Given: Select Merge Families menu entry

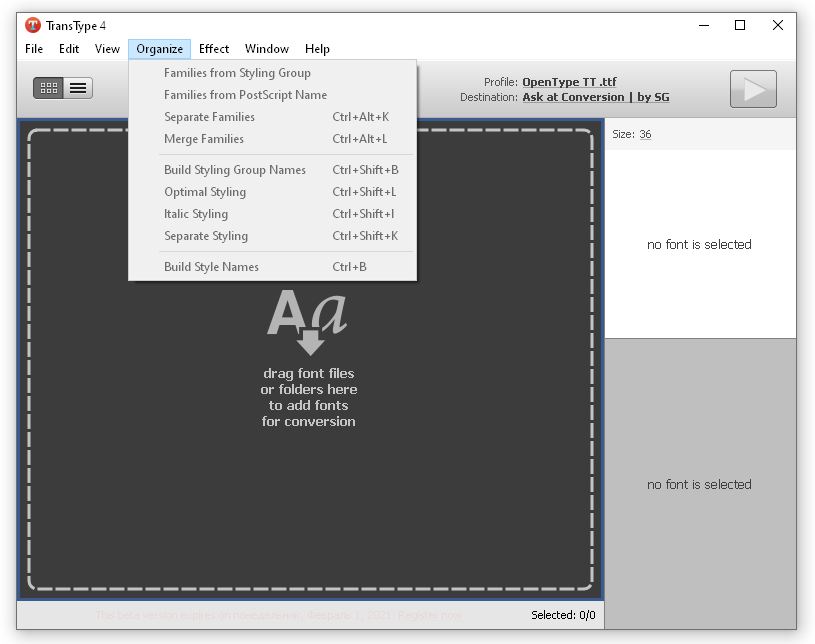Looking at the screenshot, I should (272, 139).
